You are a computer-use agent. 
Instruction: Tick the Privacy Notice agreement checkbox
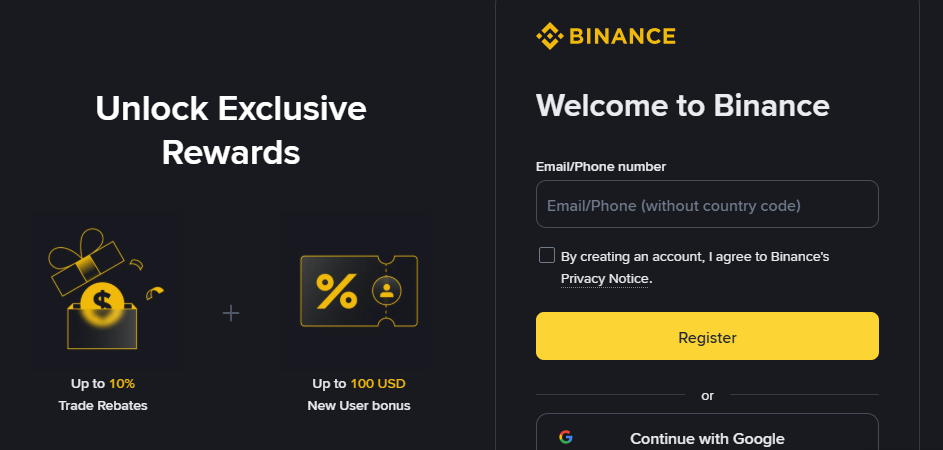pyautogui.click(x=547, y=255)
